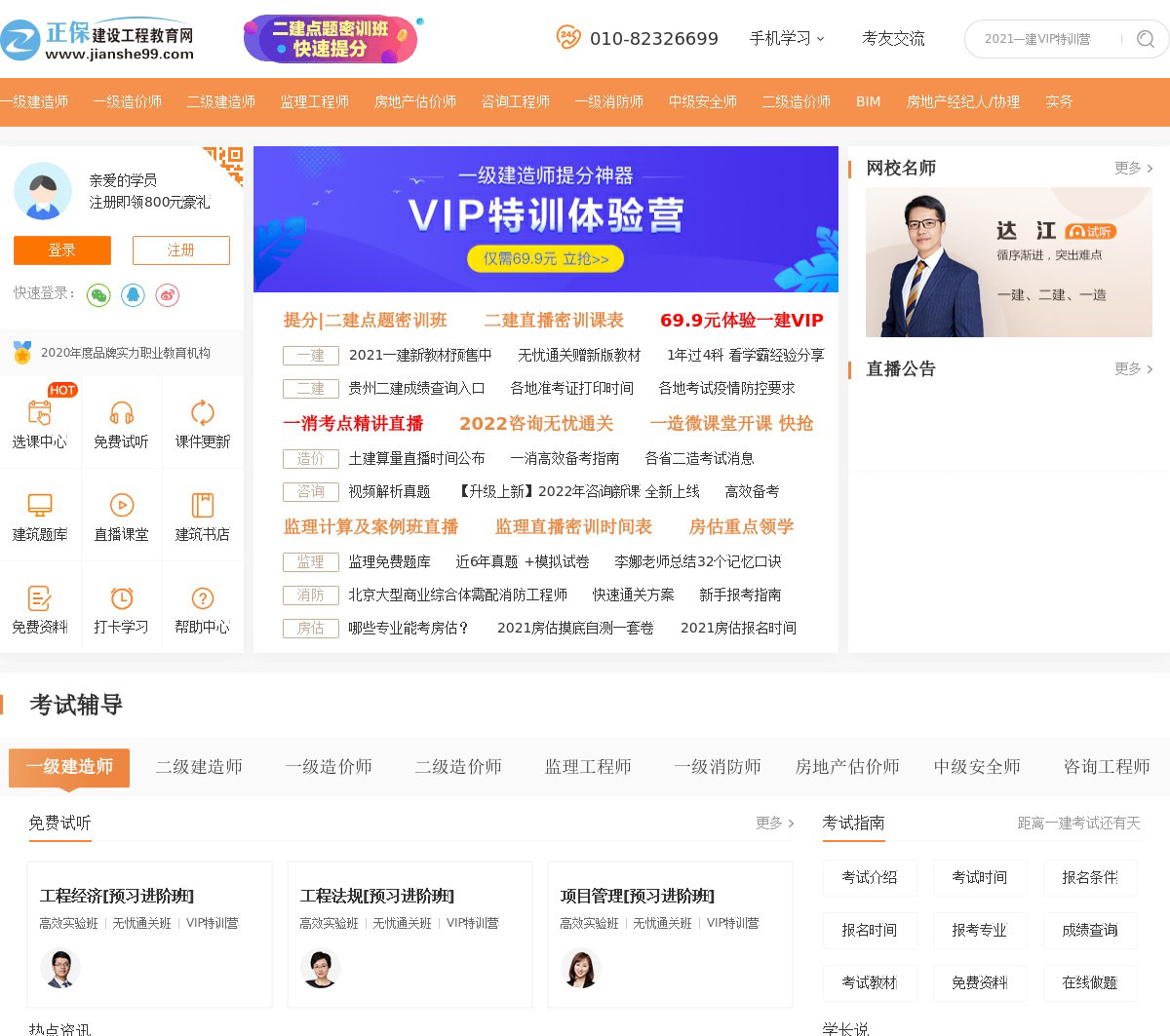Select the 一级消防师 exam tab

(x=718, y=767)
